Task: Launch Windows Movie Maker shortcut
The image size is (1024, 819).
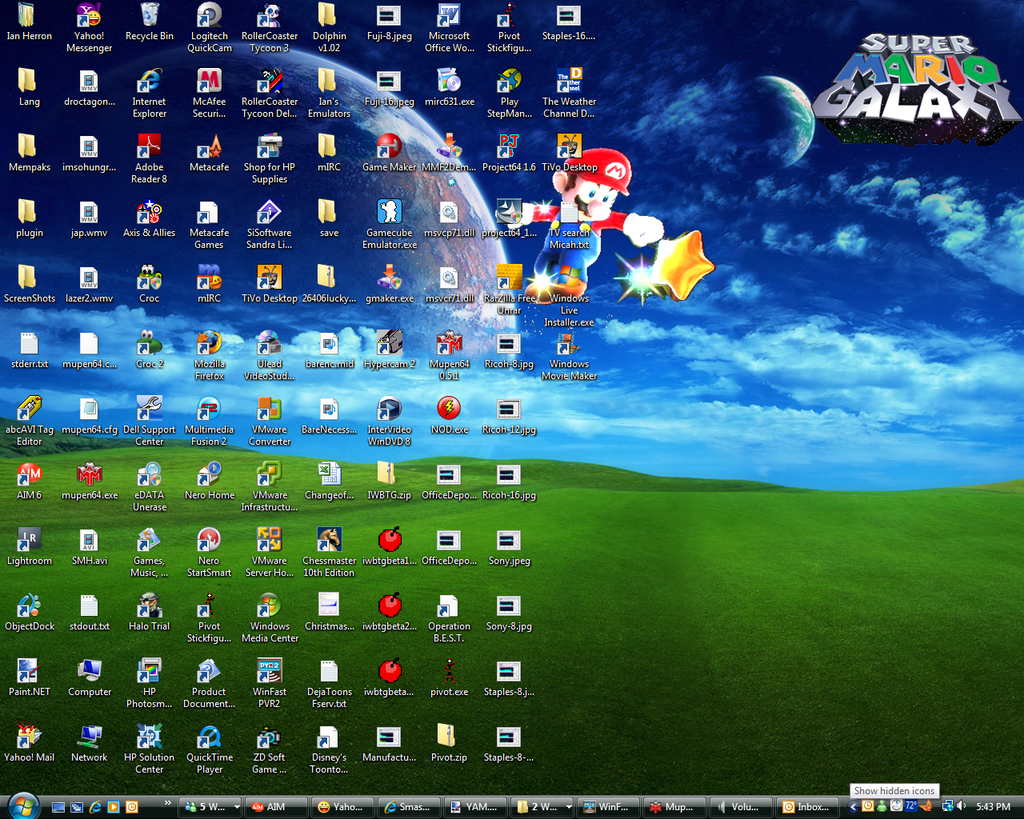Action: coord(569,356)
